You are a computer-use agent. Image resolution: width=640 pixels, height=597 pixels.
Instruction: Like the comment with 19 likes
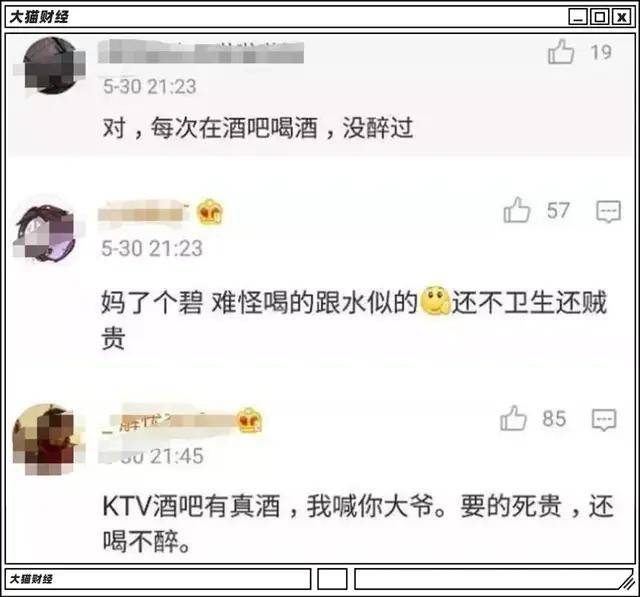coord(561,52)
